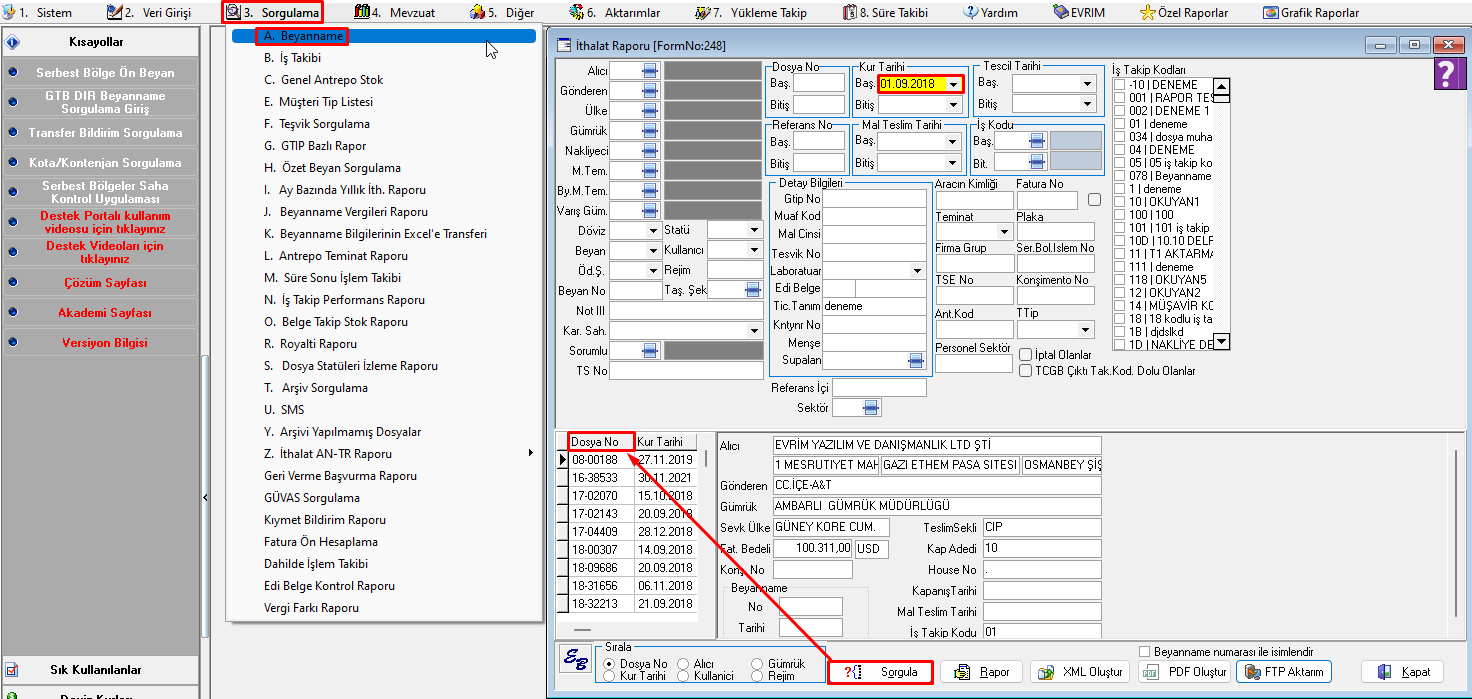
Task: Click the Gtip No input field
Action: (875, 200)
